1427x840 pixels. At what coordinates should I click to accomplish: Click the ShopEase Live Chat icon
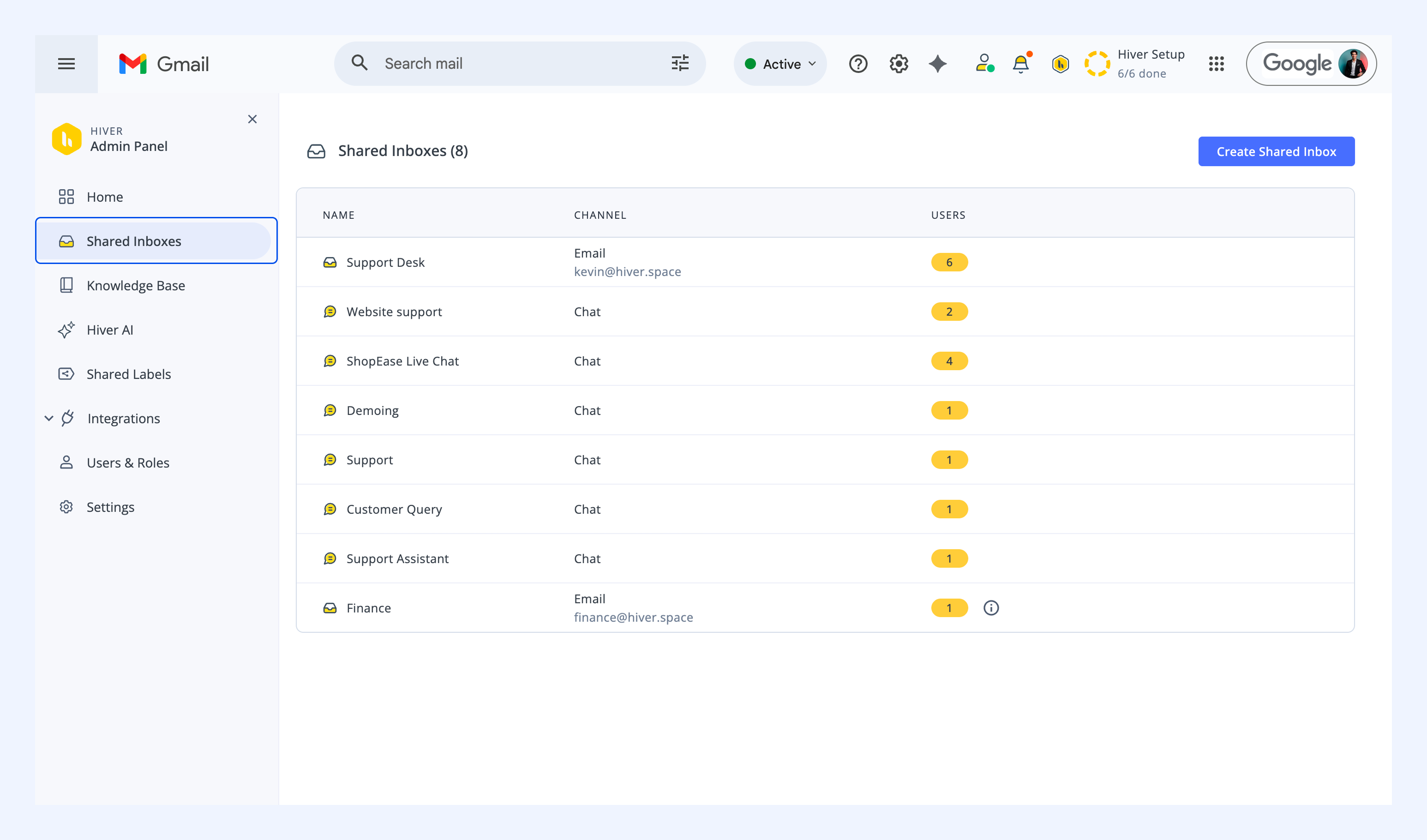click(330, 361)
